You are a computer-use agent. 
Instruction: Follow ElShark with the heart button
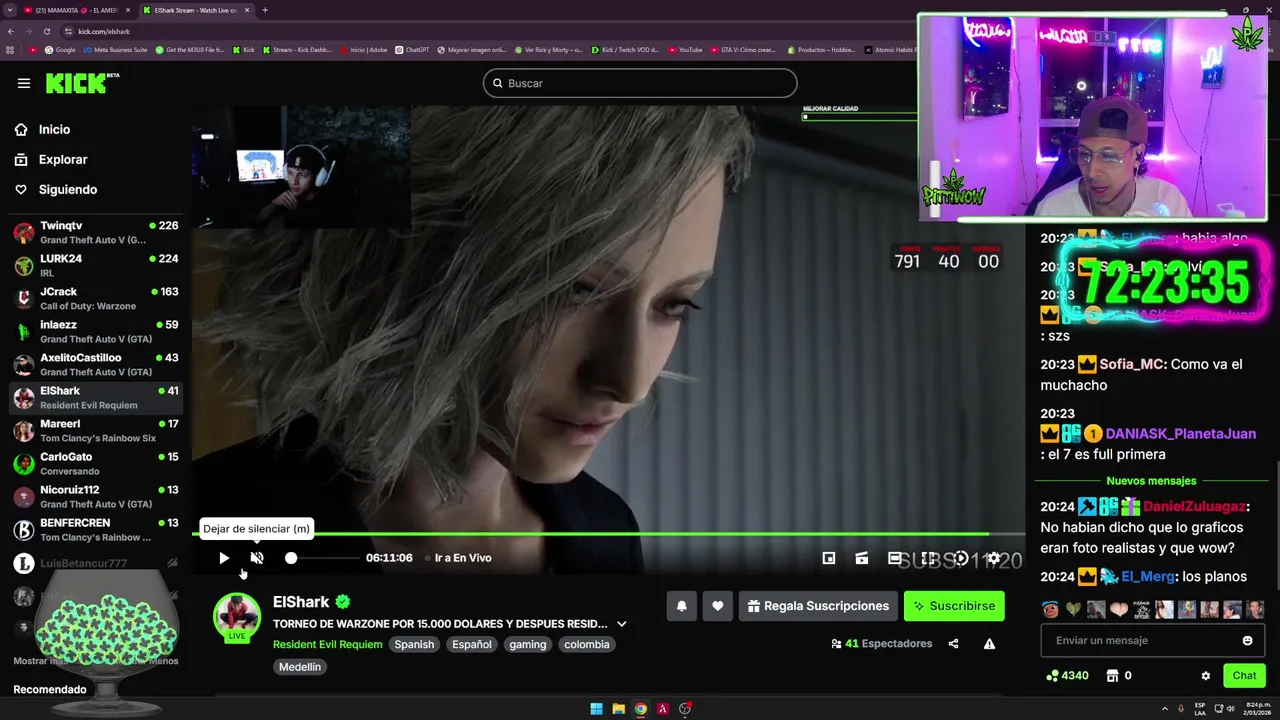pos(717,606)
